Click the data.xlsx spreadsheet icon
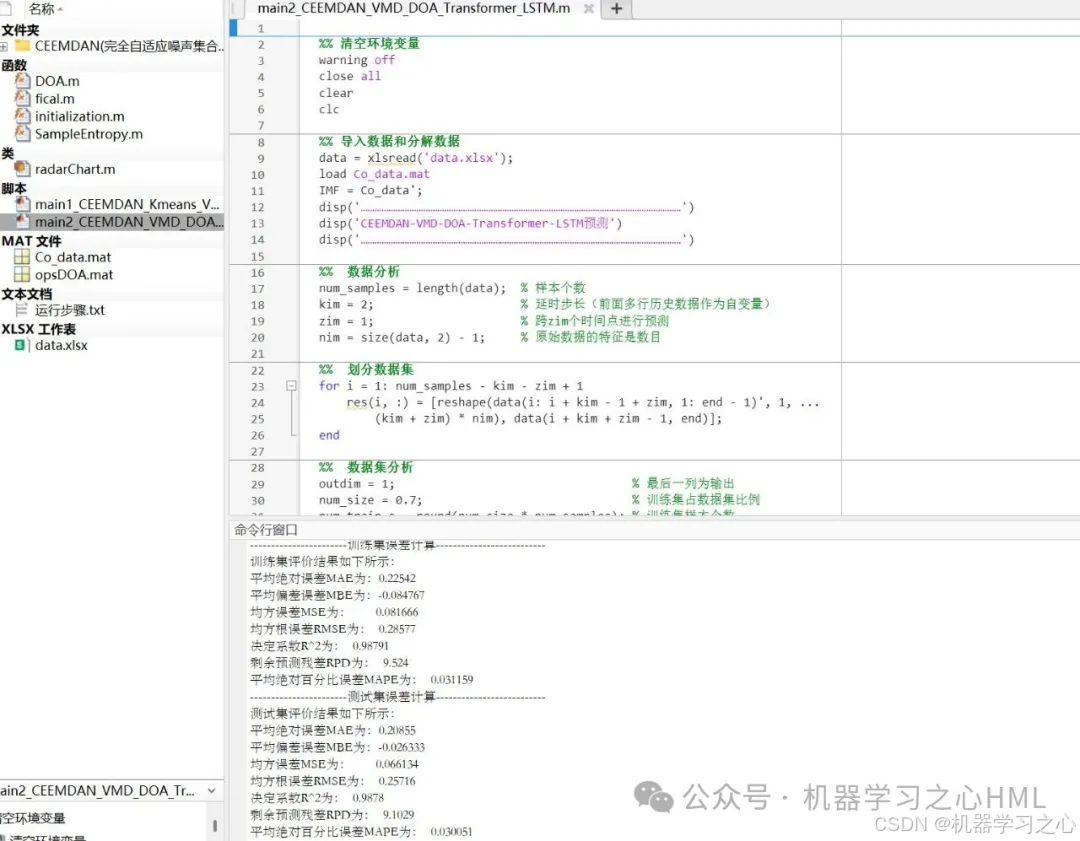 (21, 345)
